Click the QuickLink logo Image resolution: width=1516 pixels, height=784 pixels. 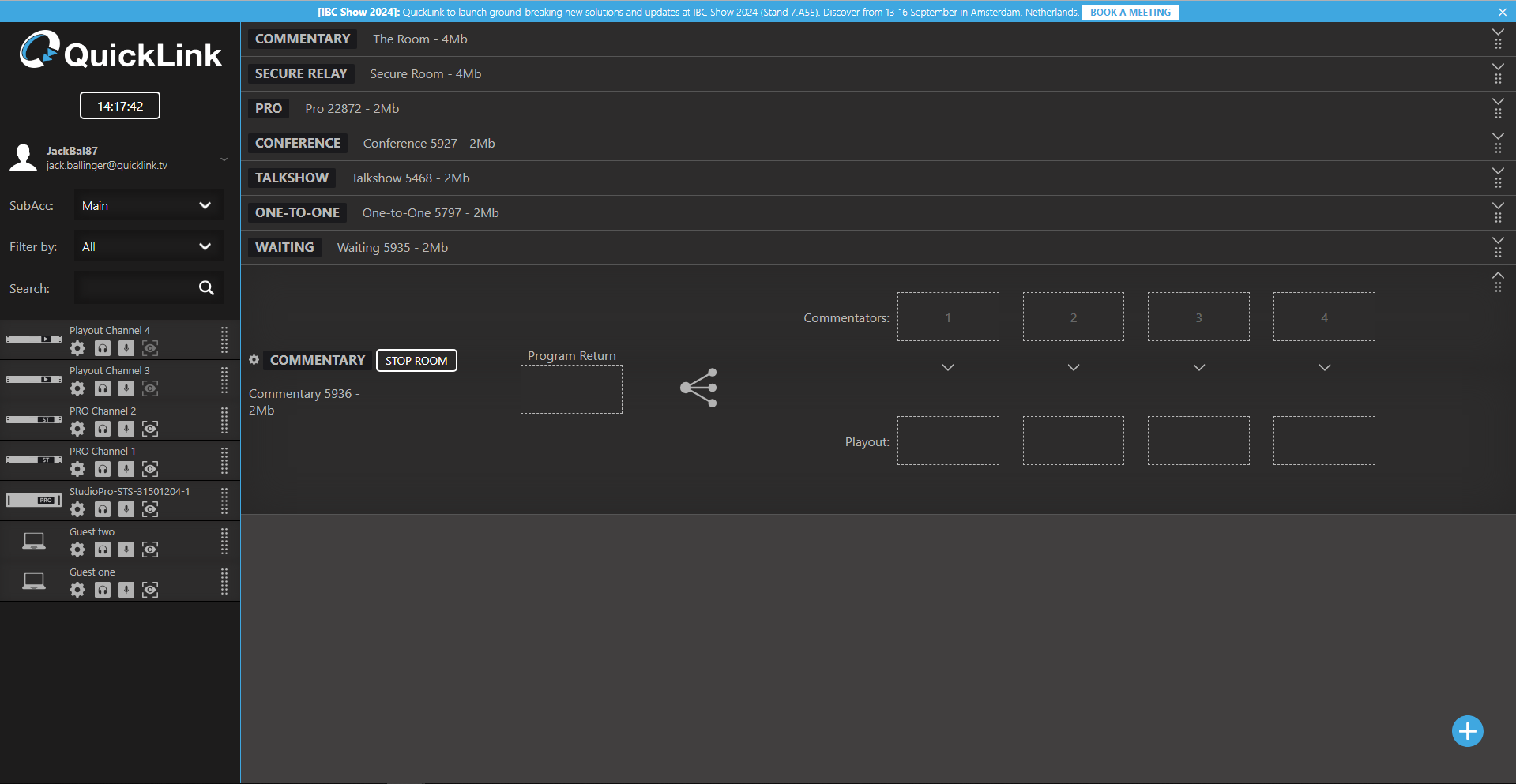pos(121,51)
